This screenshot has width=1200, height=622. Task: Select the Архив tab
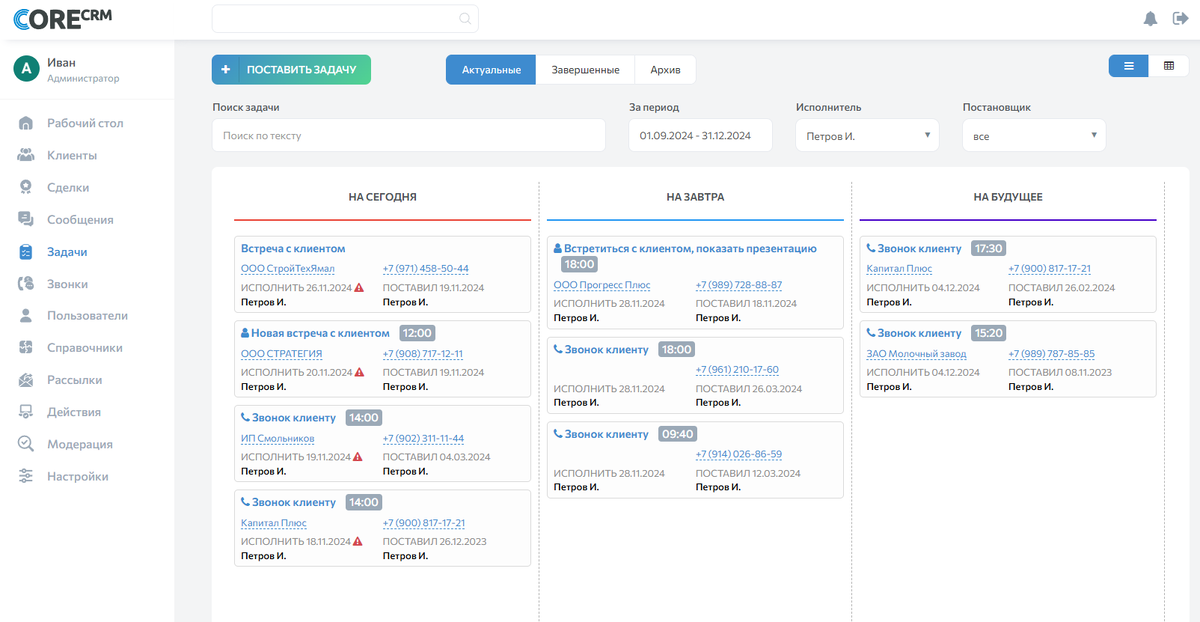[665, 70]
